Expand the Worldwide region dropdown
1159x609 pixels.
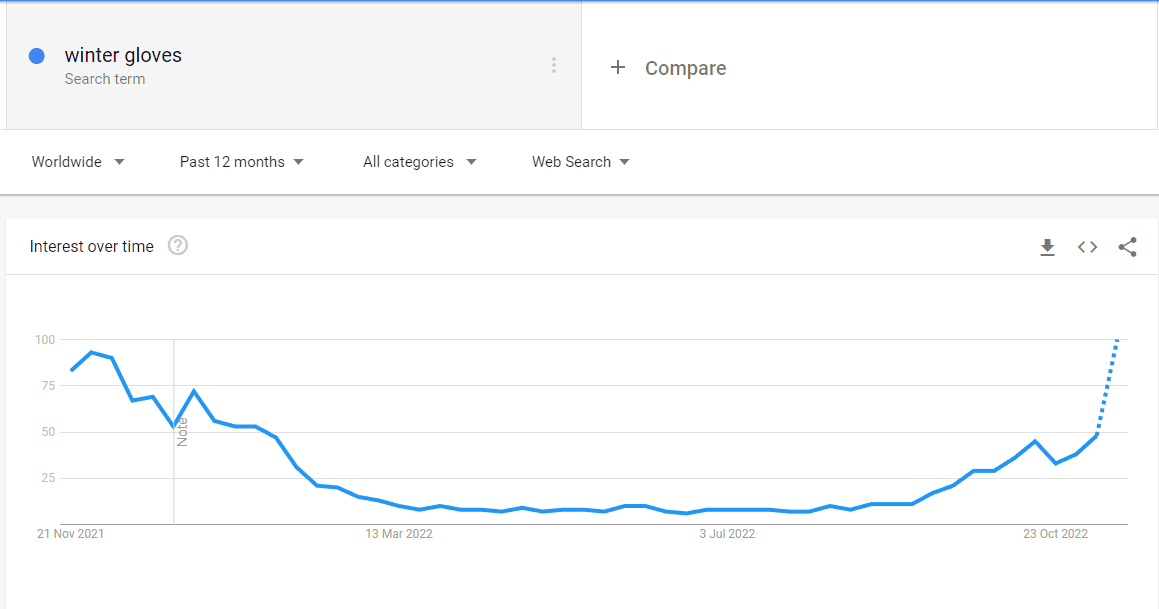pyautogui.click(x=78, y=162)
